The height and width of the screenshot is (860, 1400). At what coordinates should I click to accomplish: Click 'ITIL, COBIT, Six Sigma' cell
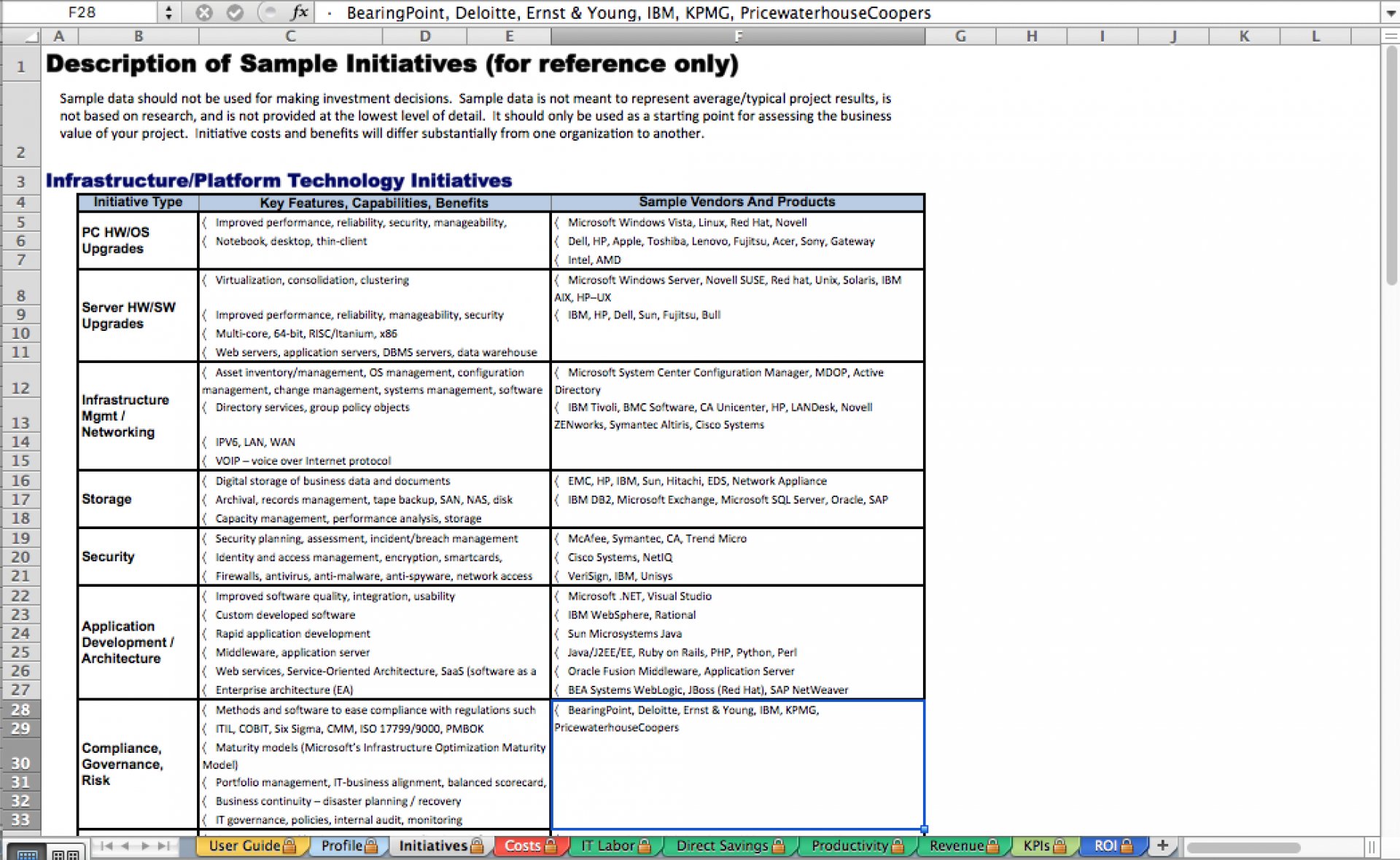coord(374,728)
